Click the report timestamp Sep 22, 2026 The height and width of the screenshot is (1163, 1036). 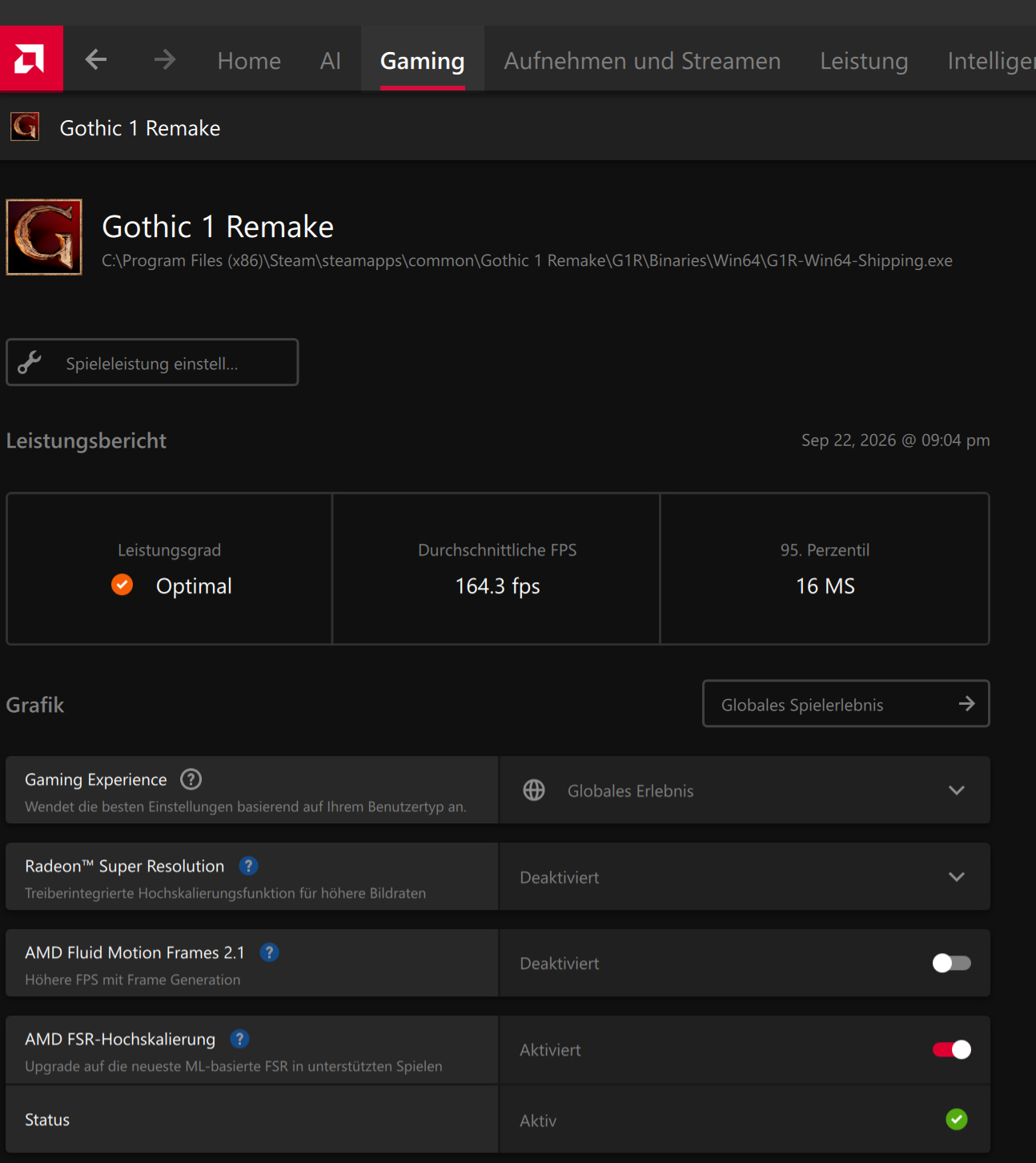[x=896, y=440]
